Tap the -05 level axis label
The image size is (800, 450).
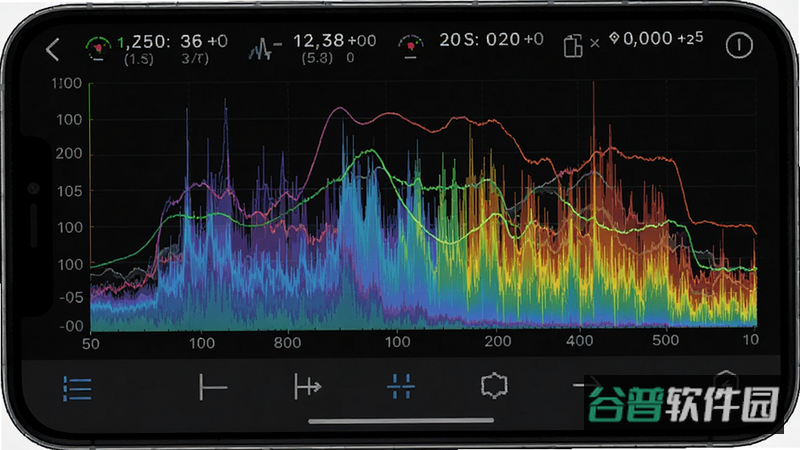(71, 297)
